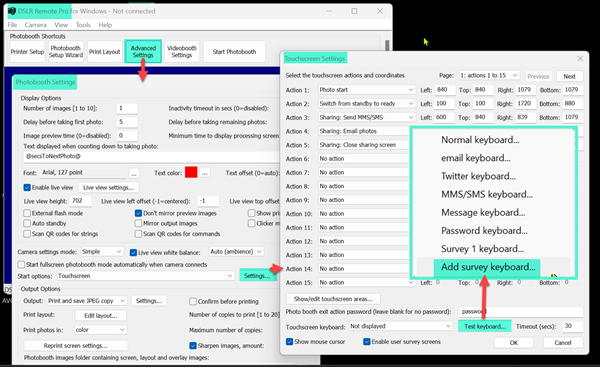Open text color ellipsis button
Screen dimensions: 600x367
205,173
